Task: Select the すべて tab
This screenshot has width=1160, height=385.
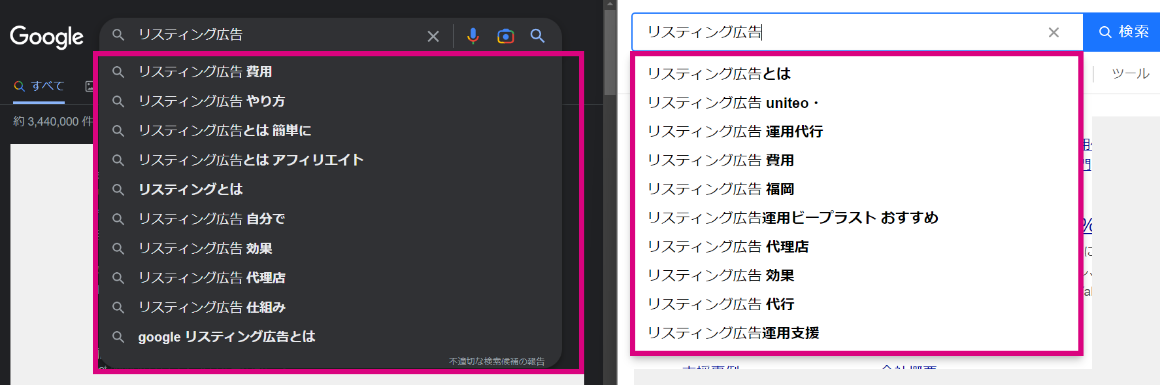Action: pos(38,86)
